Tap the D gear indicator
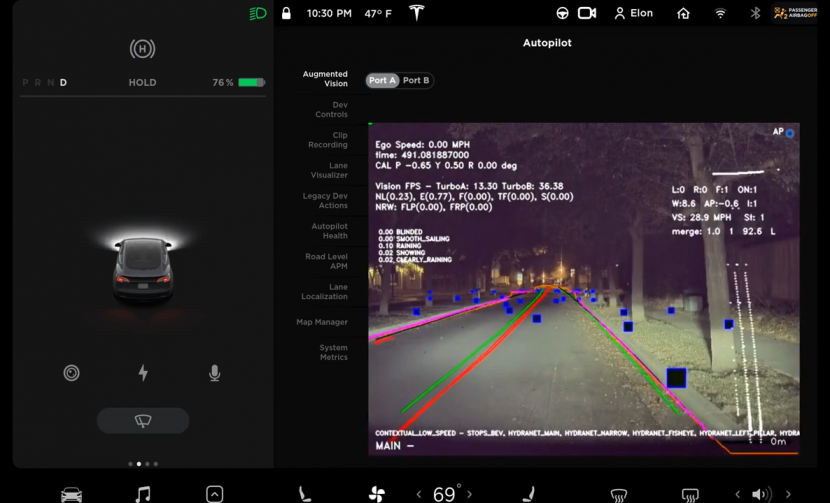This screenshot has width=830, height=503. [64, 83]
